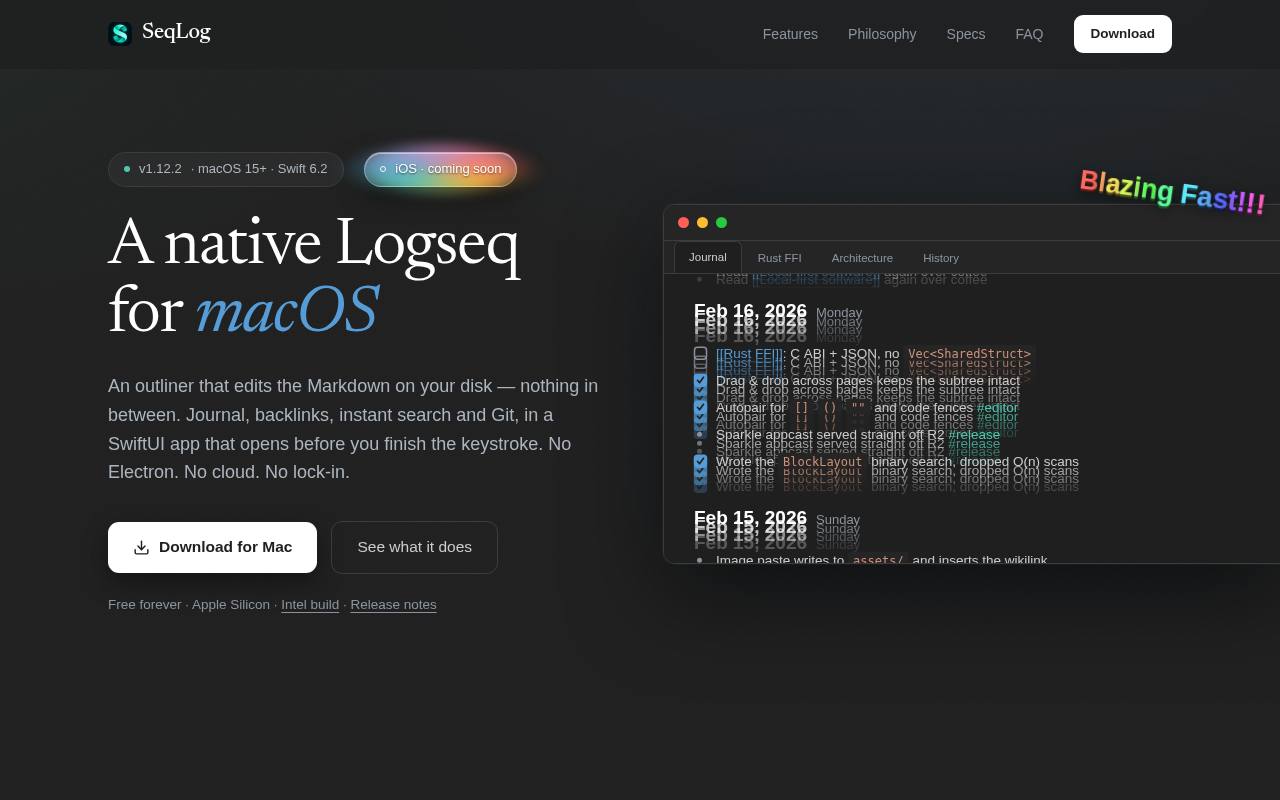Click the #release tag

tap(974, 435)
